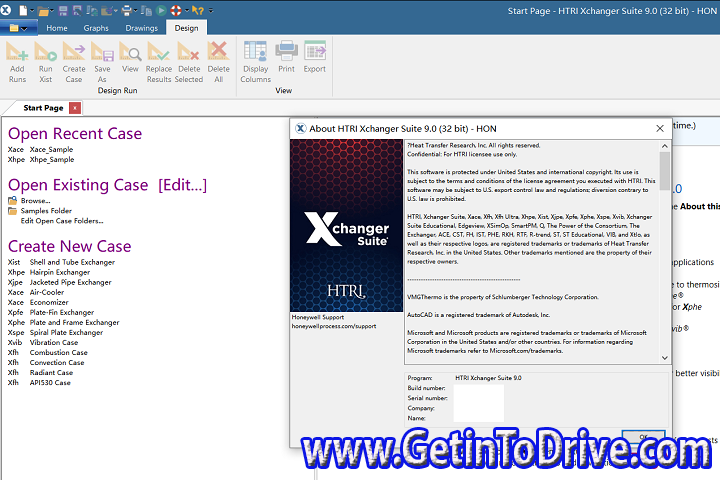Image resolution: width=720 pixels, height=480 pixels.
Task: Select the Start Page document tab
Action: tap(43, 108)
